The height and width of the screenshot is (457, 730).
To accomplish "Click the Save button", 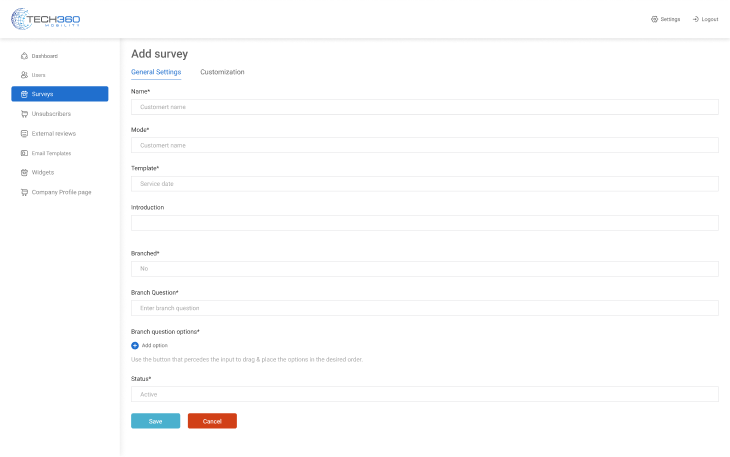I will click(155, 421).
